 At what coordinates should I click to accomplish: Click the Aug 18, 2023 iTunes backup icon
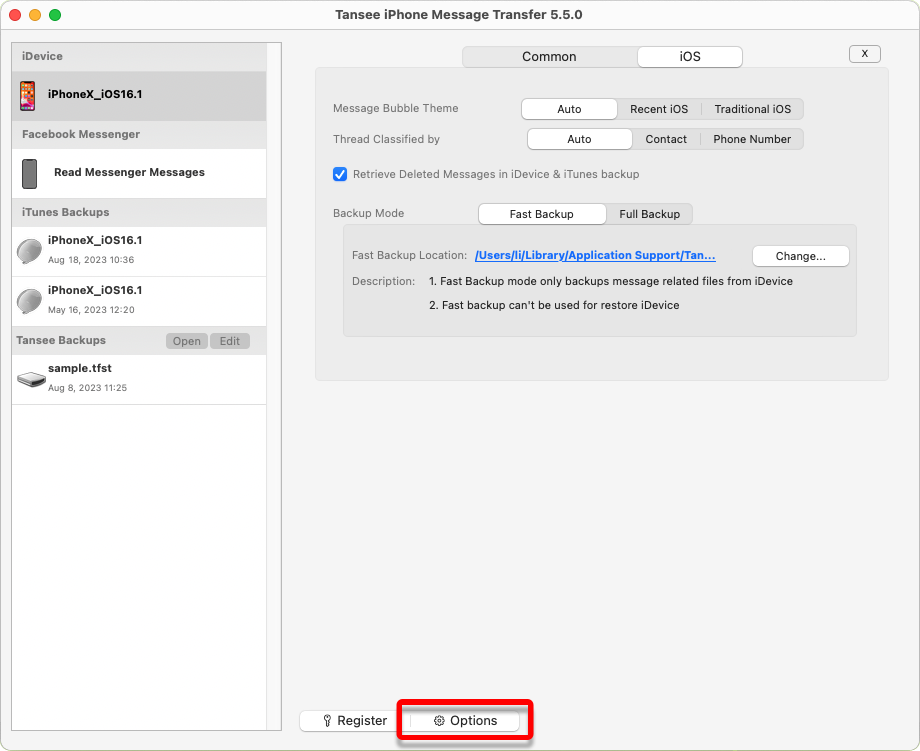pos(29,251)
